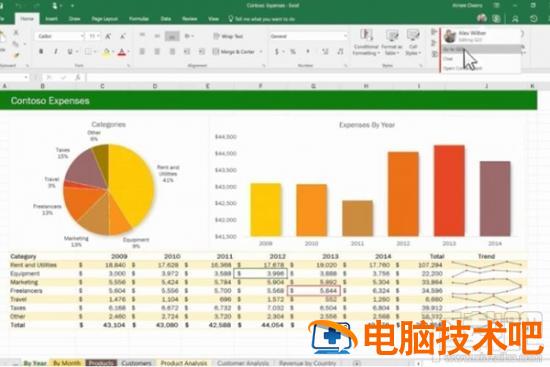Toggle Underline formatting button
The width and height of the screenshot is (550, 367).
point(69,52)
